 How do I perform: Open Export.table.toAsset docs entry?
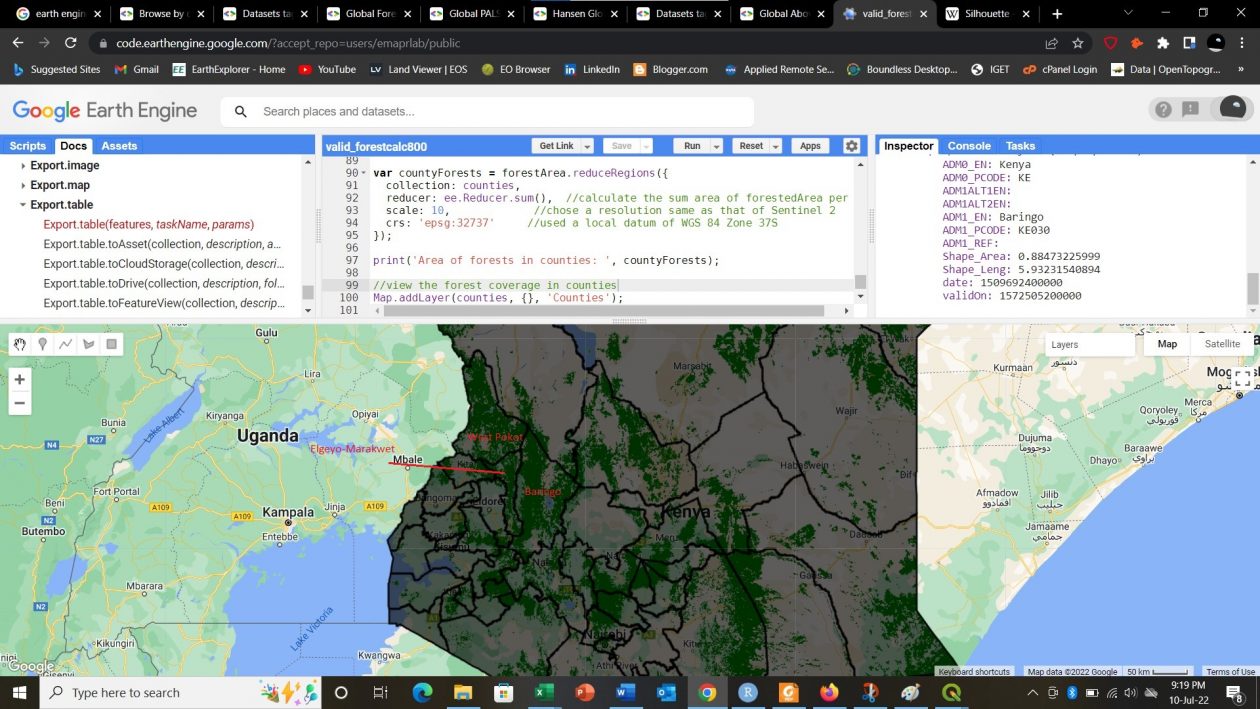pos(163,244)
